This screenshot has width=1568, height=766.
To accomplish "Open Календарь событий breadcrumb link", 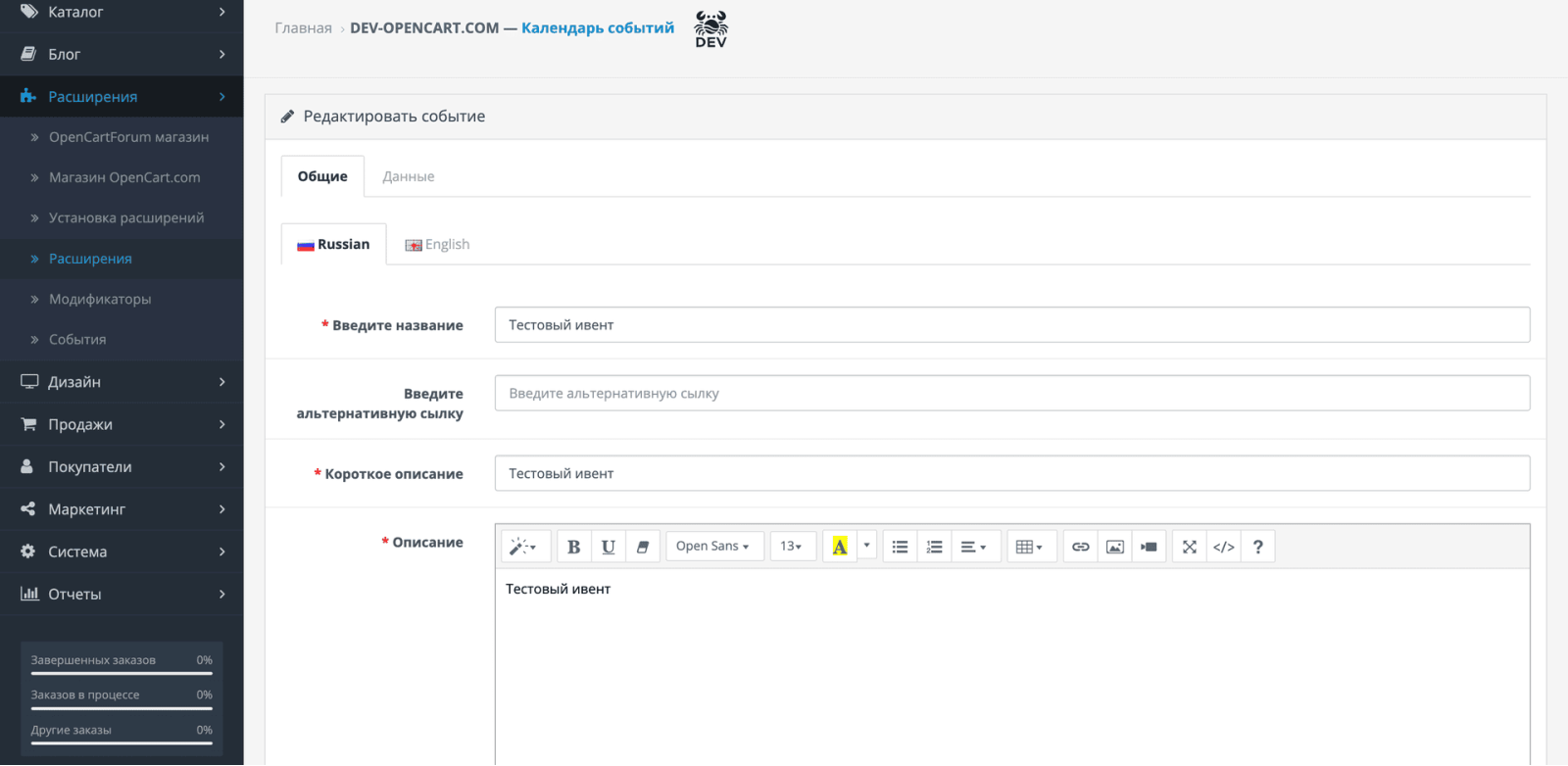I will pos(598,27).
